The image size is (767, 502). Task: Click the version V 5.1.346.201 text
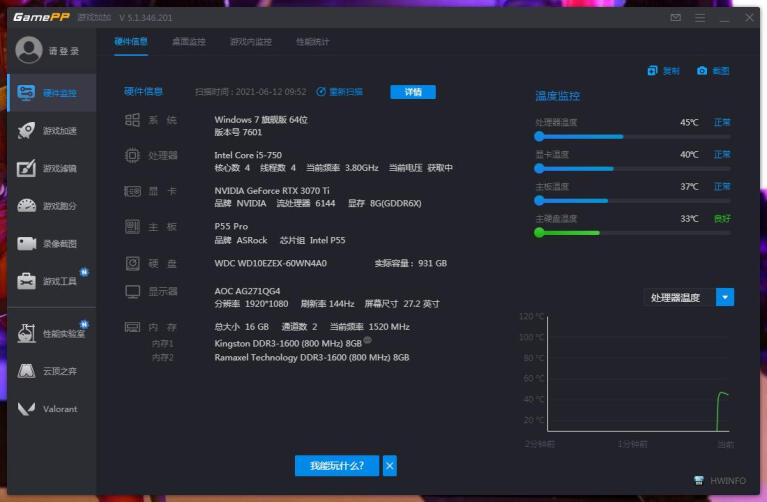[x=146, y=18]
